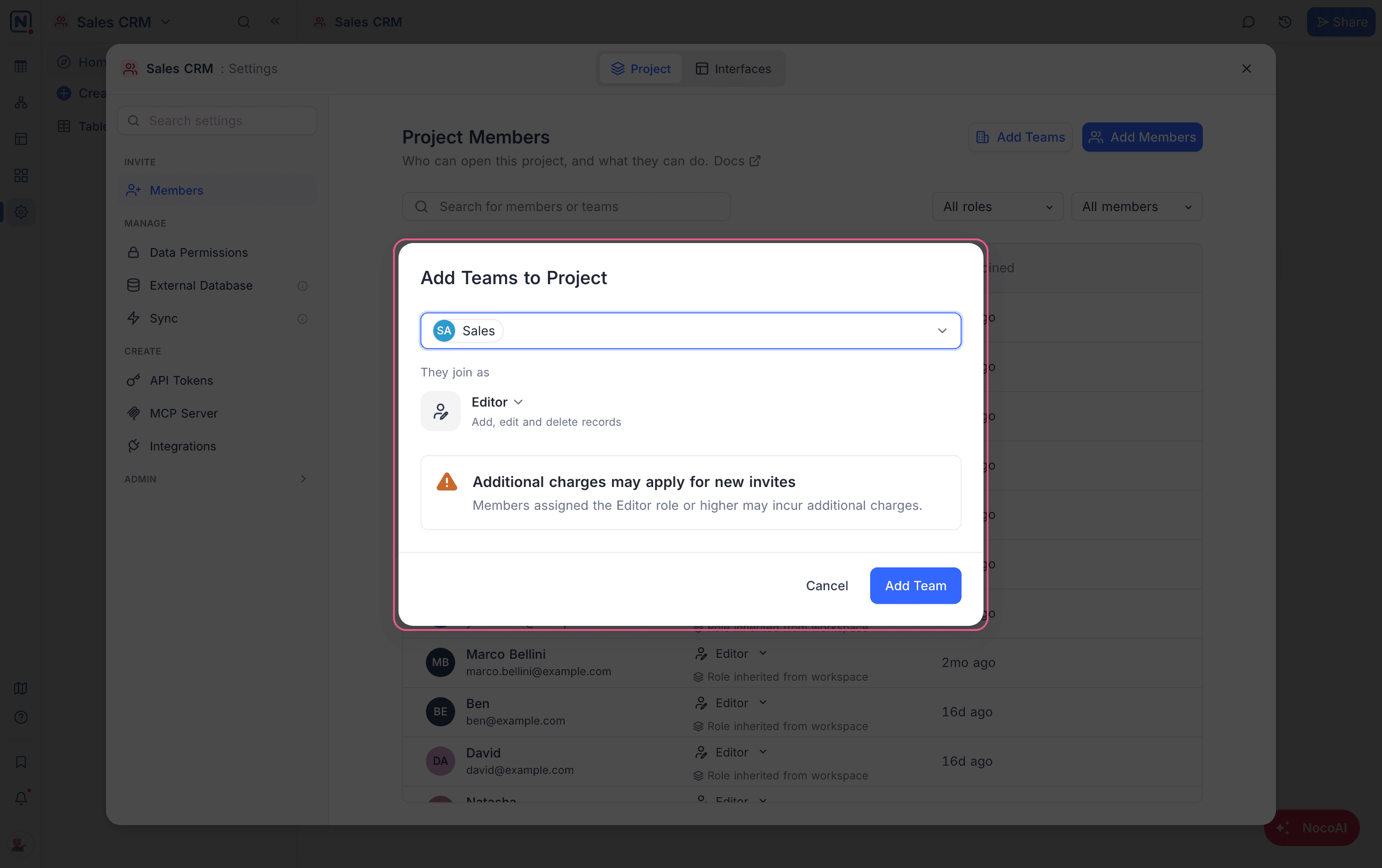Image resolution: width=1382 pixels, height=868 pixels.
Task: Open Members in settings sidebar
Action: (217, 190)
